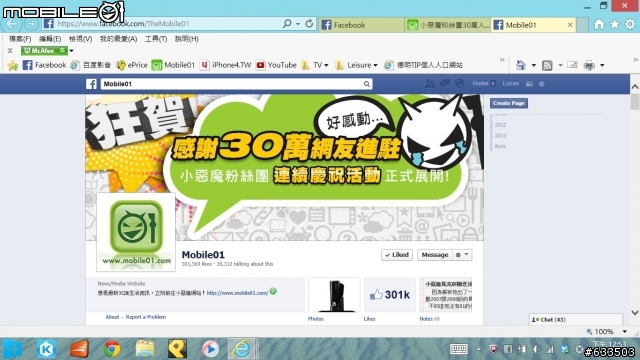Viewport: 640px width, 360px height.
Task: Click the Print icon in command bar
Action: (x=589, y=65)
